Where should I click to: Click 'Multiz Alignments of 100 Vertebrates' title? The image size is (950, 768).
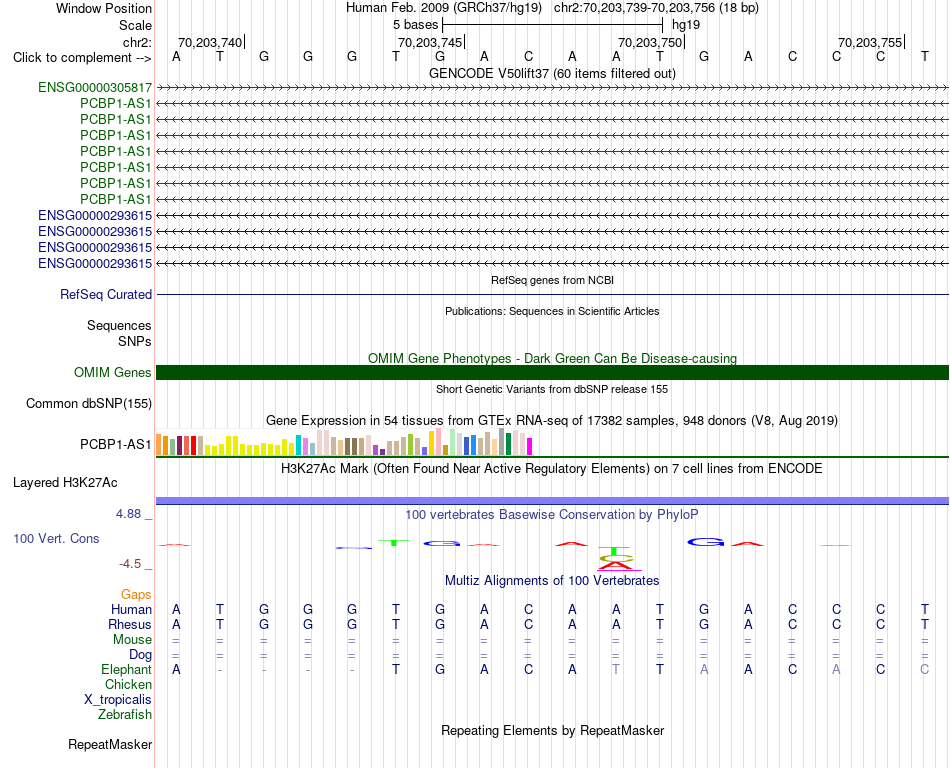pyautogui.click(x=552, y=580)
